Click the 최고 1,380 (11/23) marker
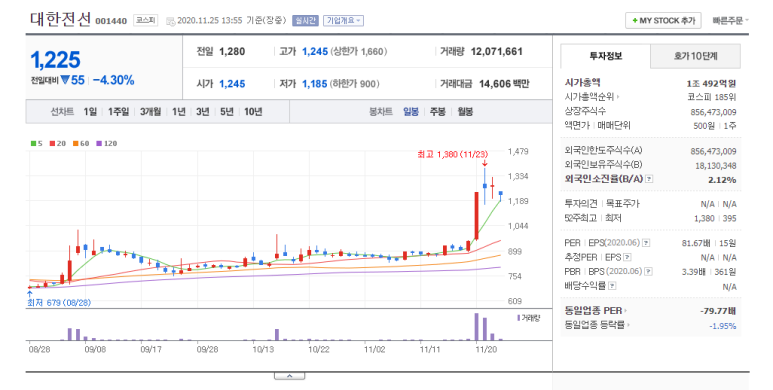 453,155
